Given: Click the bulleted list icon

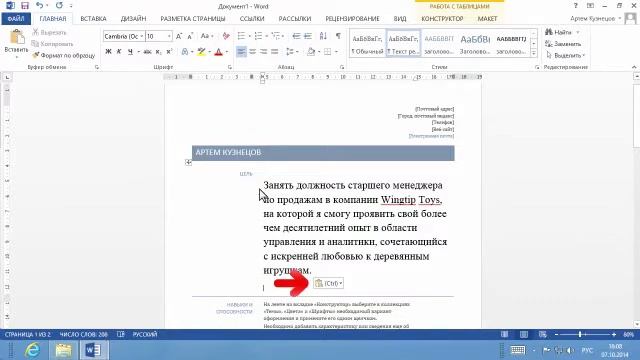Looking at the screenshot, I should pyautogui.click(x=241, y=36).
